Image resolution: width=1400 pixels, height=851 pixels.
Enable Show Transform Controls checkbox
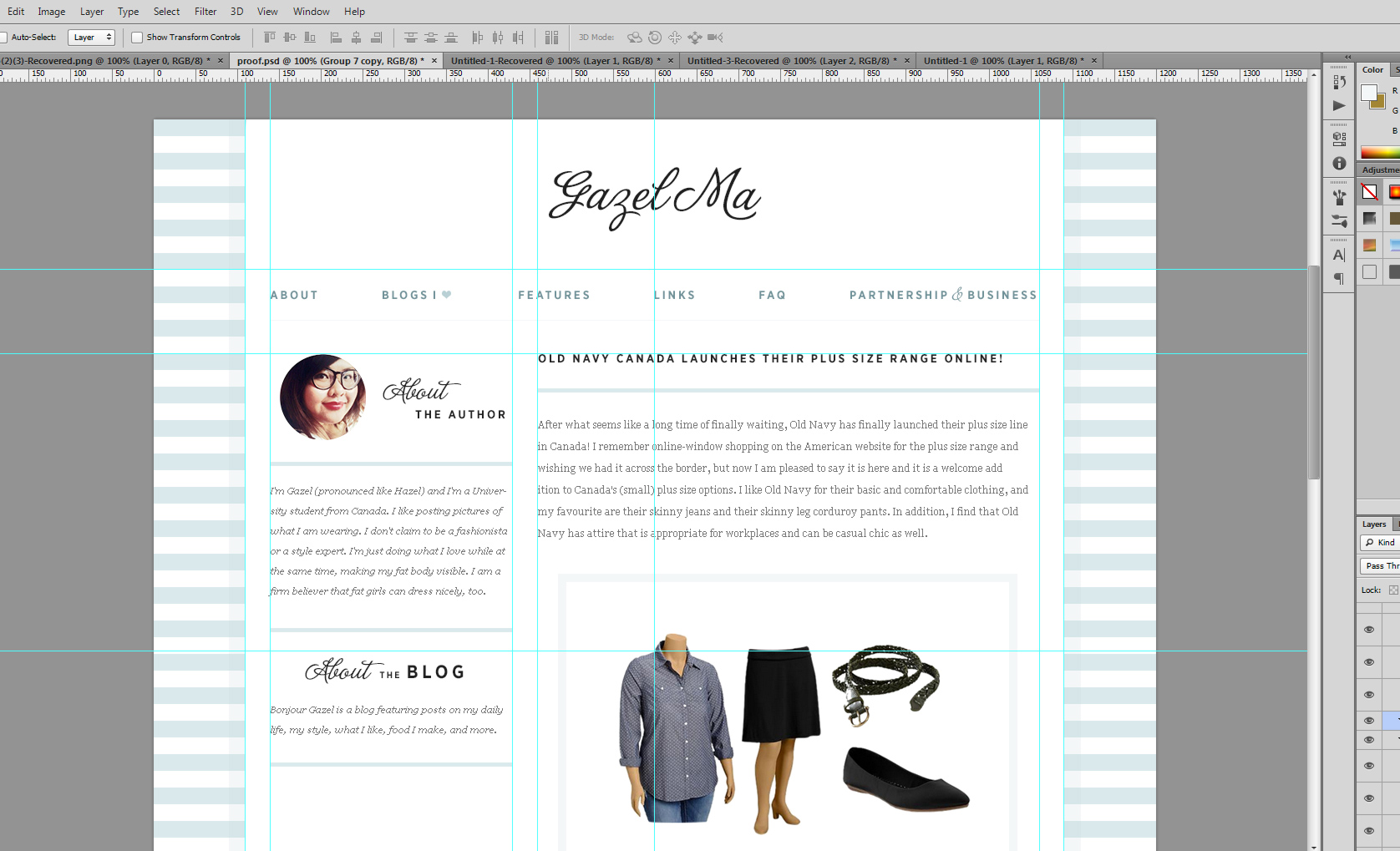tap(137, 38)
